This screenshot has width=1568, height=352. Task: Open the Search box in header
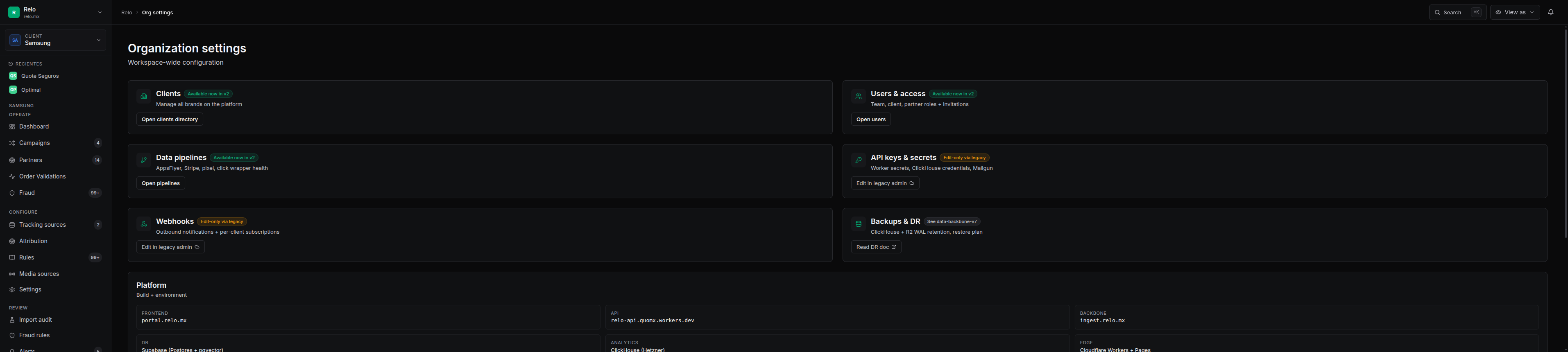click(x=1457, y=12)
